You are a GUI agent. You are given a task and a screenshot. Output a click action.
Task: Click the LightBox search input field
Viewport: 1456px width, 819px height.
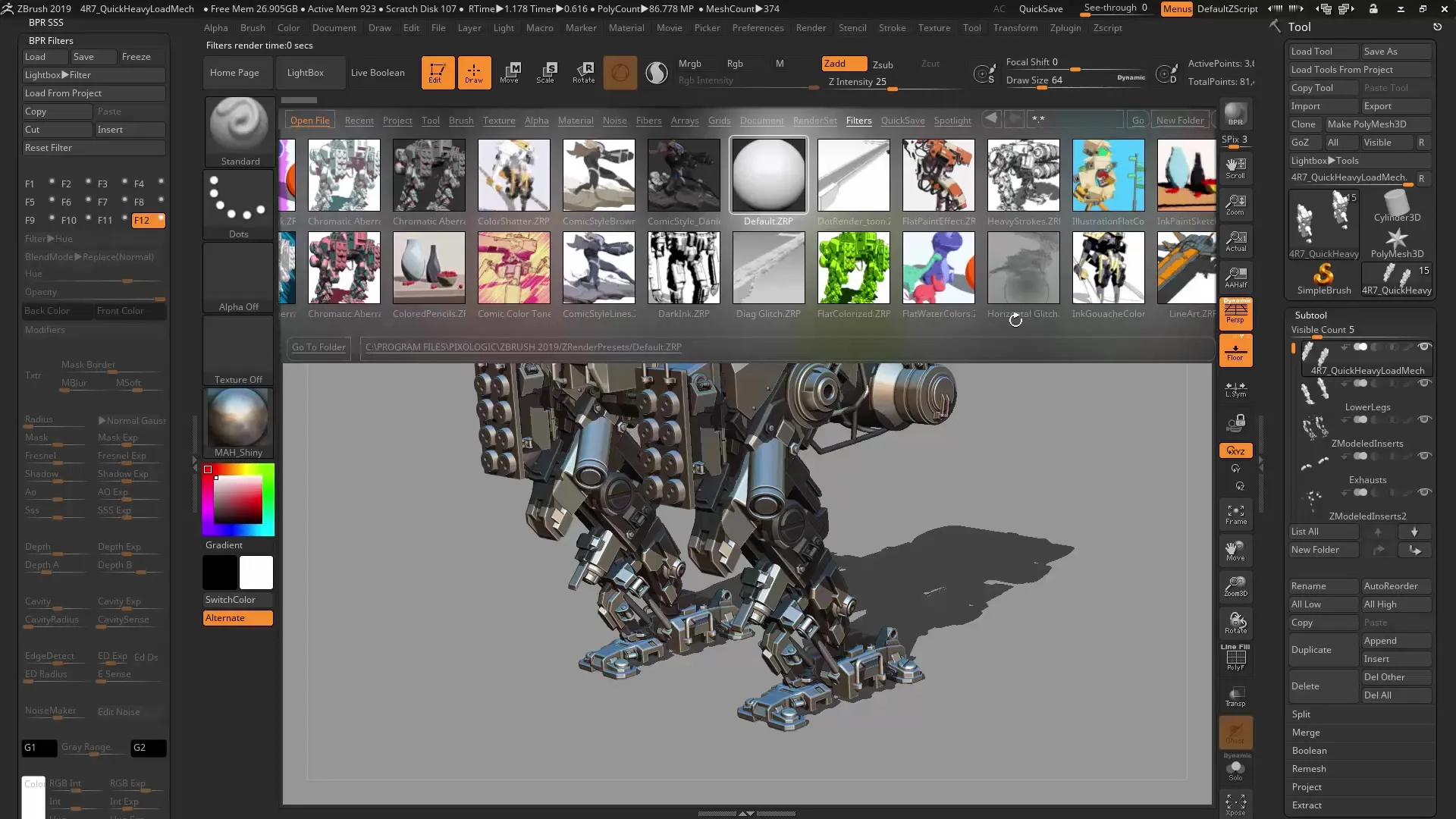(1075, 120)
